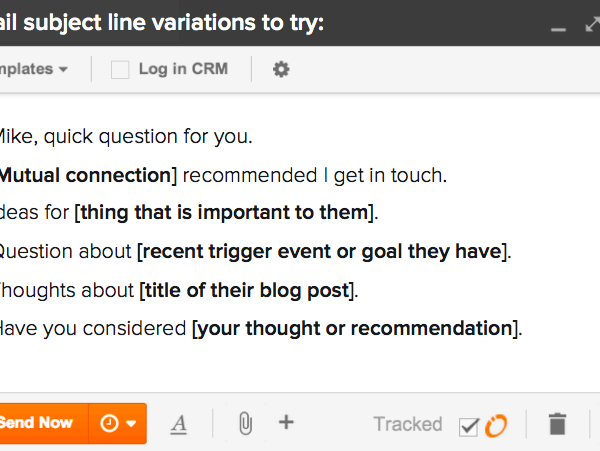
Task: Place cursor in 'Mutual connection' line
Action: pyautogui.click(x=223, y=176)
